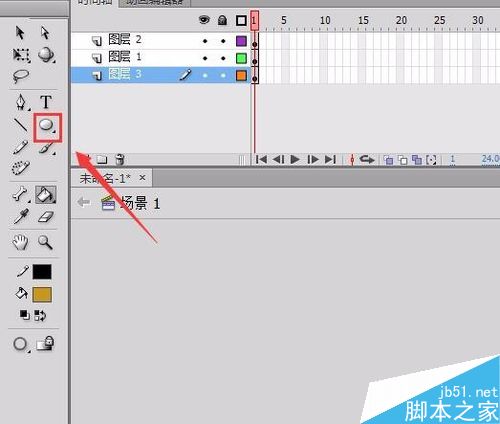This screenshot has height=424, width=500.
Task: Swap stroke and fill colors
Action: [x=40, y=315]
